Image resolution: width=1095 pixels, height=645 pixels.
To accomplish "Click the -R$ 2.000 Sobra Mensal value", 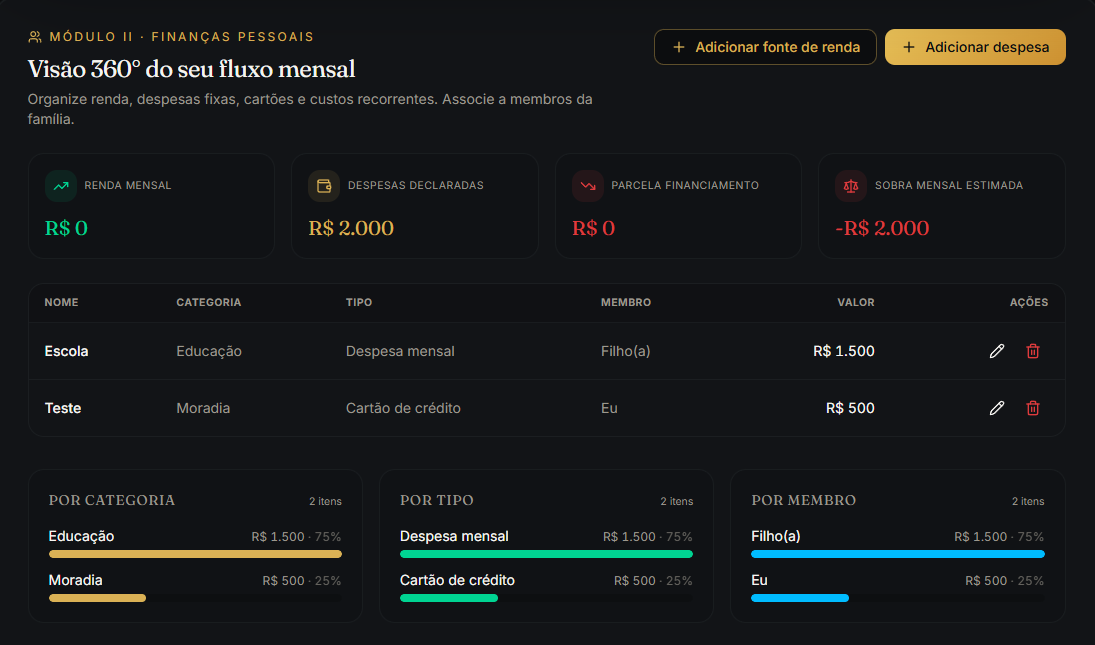I will coord(882,228).
